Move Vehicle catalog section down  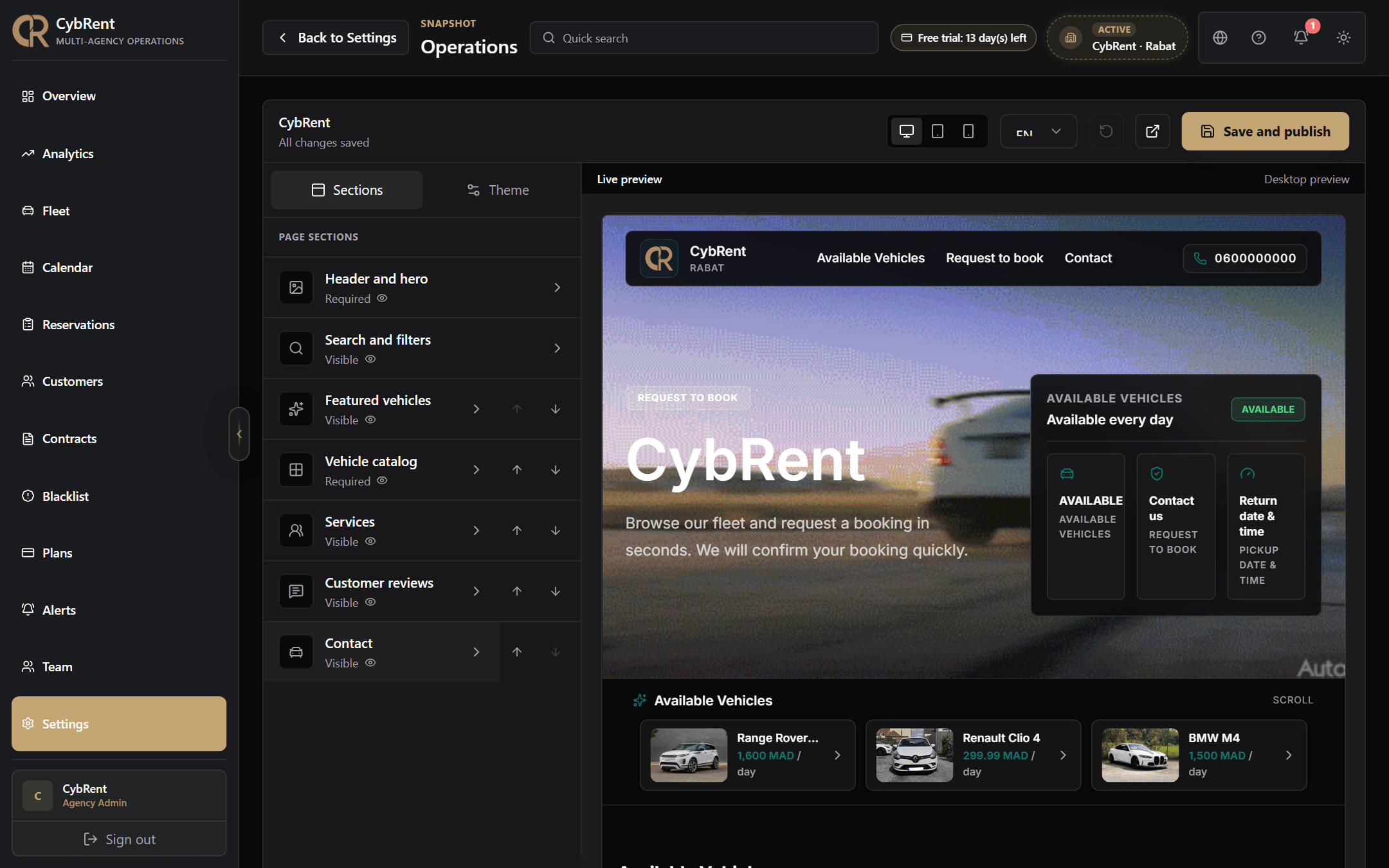(x=556, y=470)
